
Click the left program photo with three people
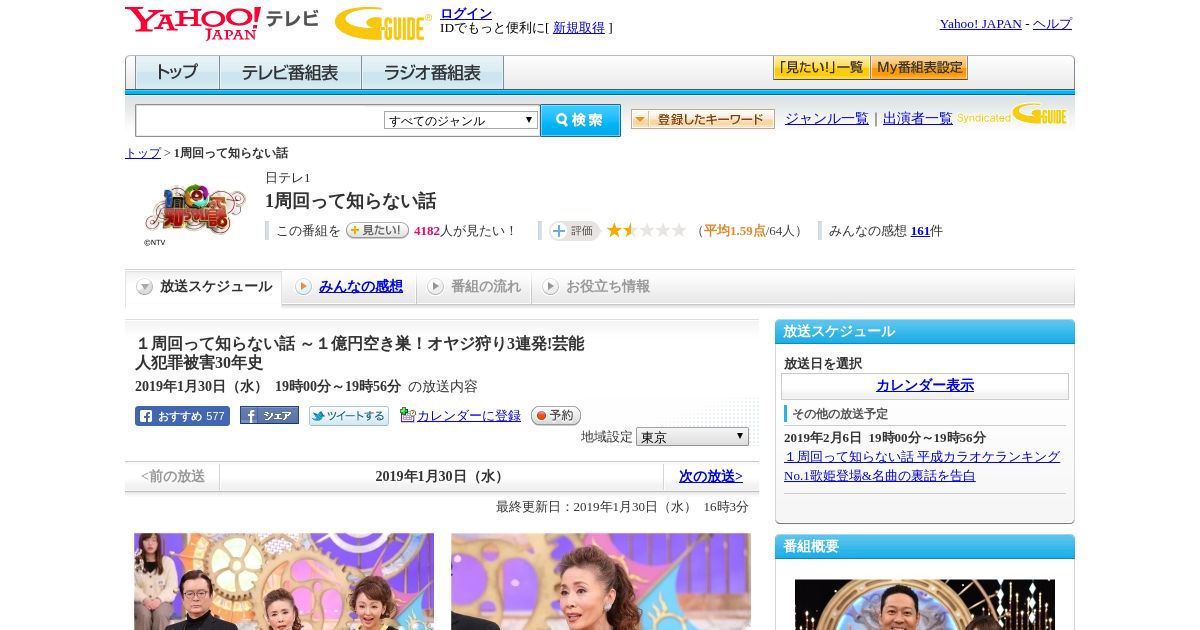(284, 581)
